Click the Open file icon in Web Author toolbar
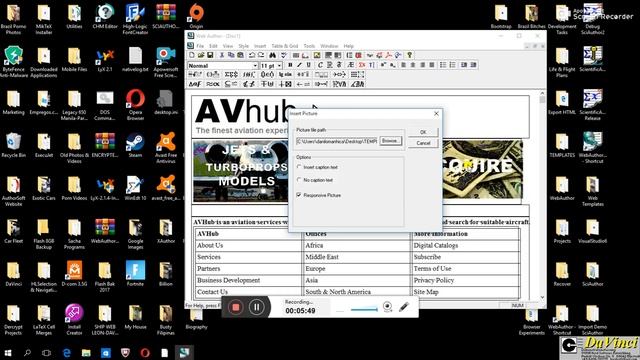Image resolution: width=640 pixels, height=360 pixels. [201, 55]
